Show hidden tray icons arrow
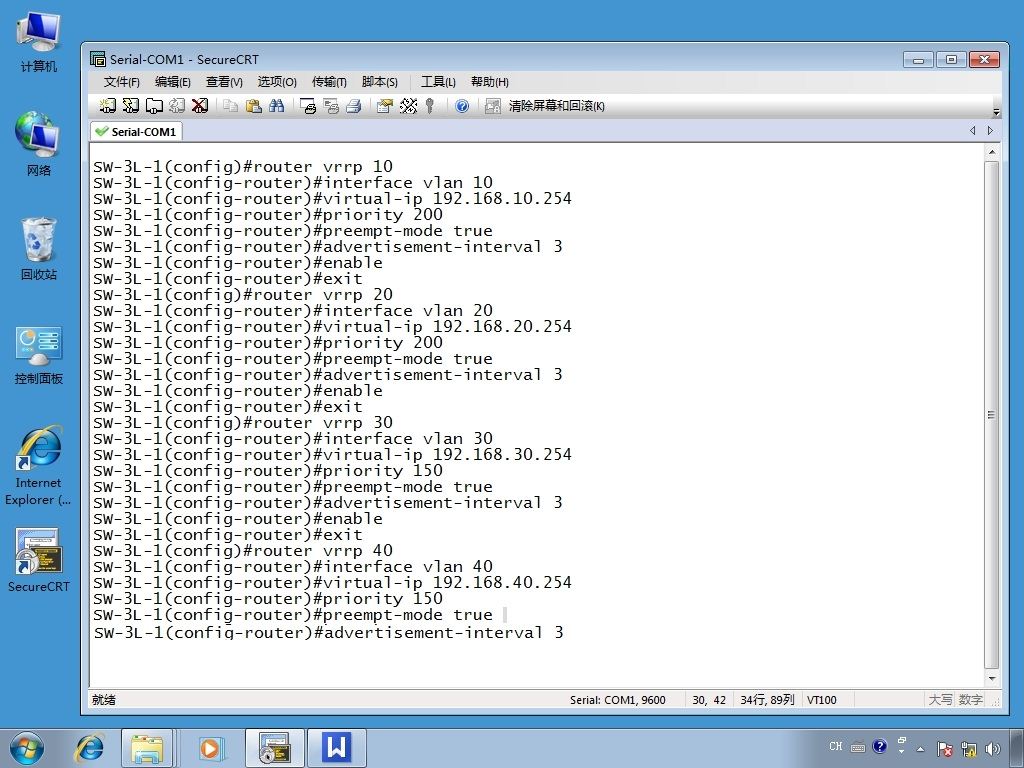 pos(921,749)
